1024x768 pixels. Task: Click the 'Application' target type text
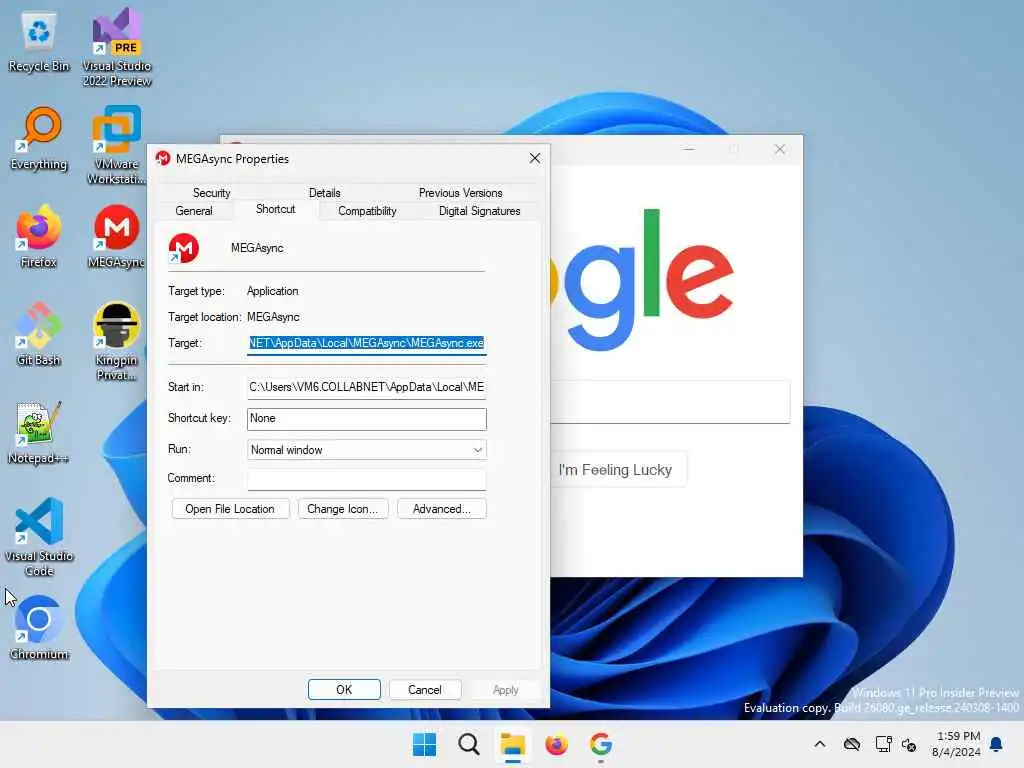[x=272, y=291]
